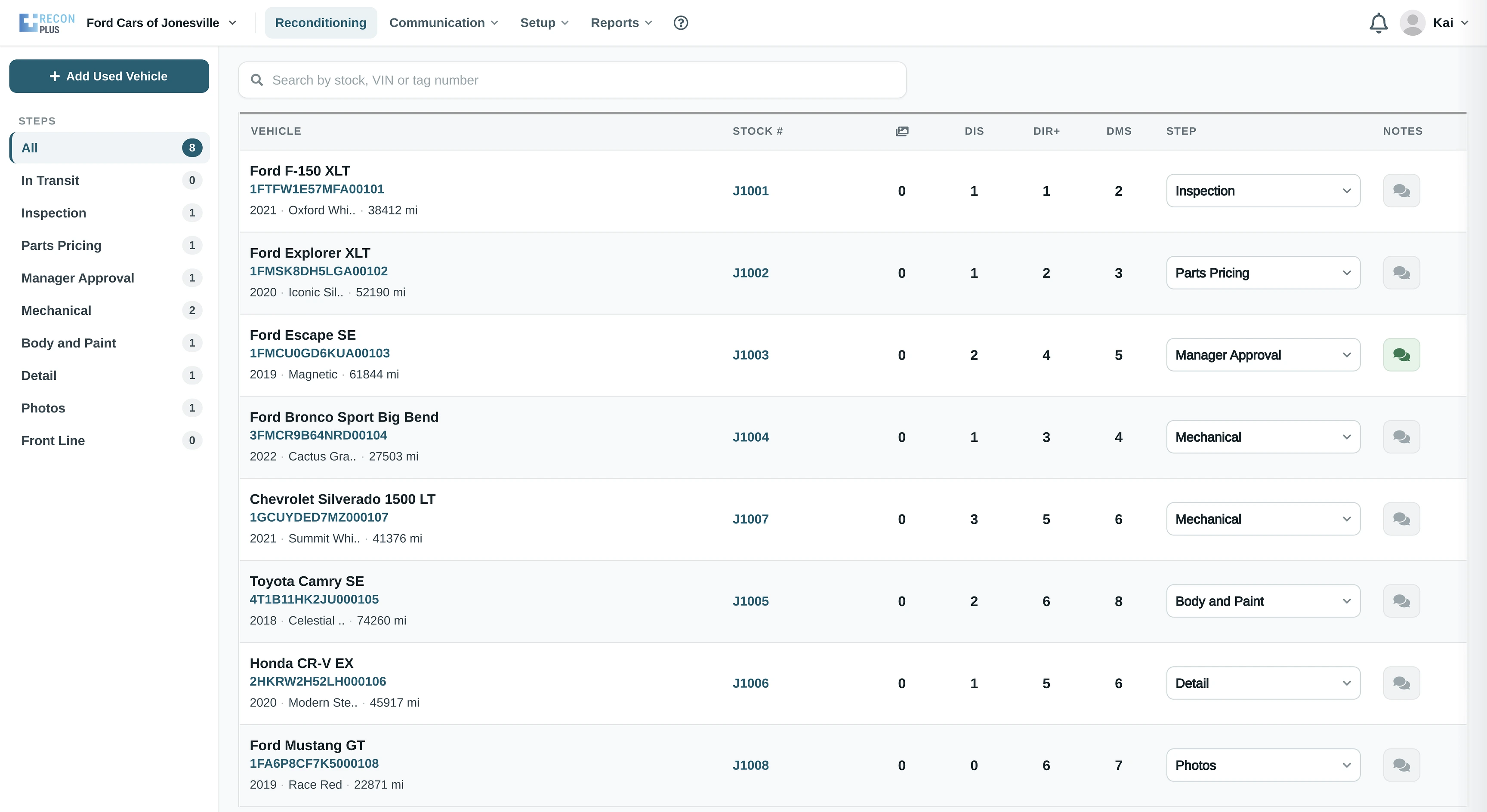Select the All steps filter

[109, 147]
